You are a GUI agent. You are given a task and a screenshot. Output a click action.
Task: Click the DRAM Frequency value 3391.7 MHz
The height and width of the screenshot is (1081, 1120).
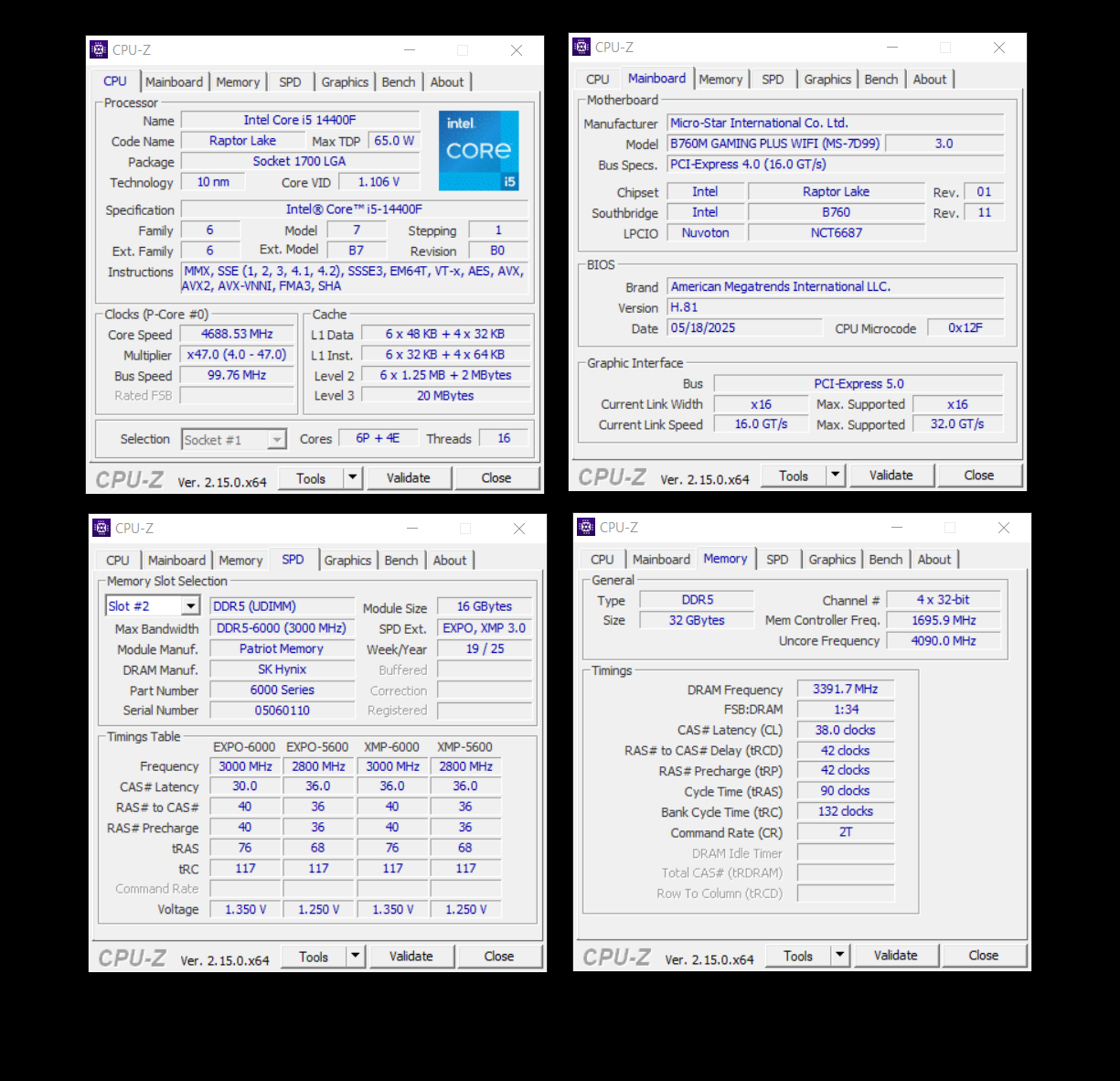846,689
